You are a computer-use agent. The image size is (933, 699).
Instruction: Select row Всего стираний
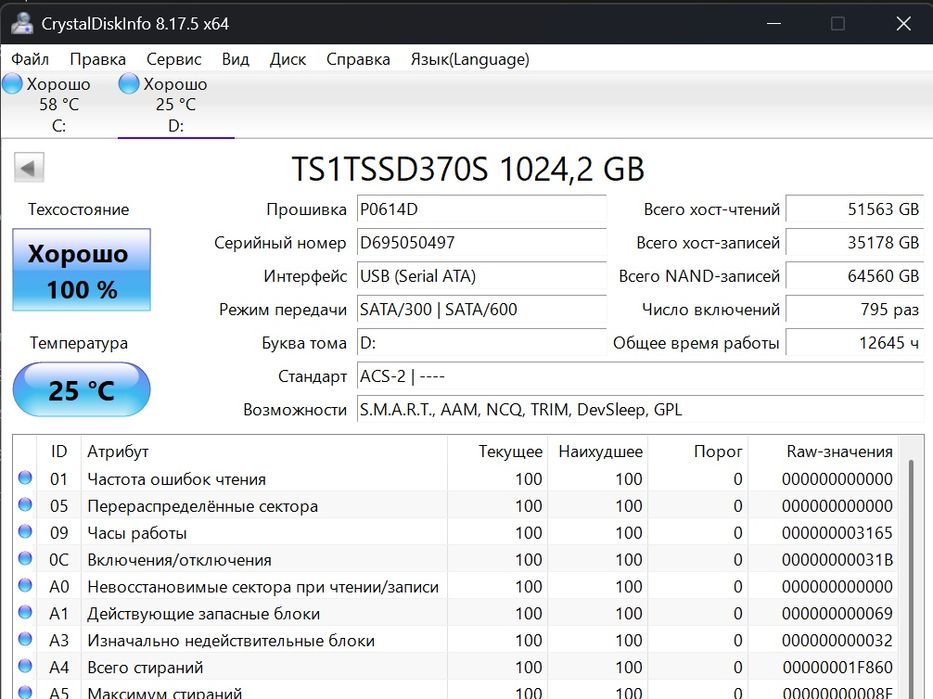click(x=456, y=667)
